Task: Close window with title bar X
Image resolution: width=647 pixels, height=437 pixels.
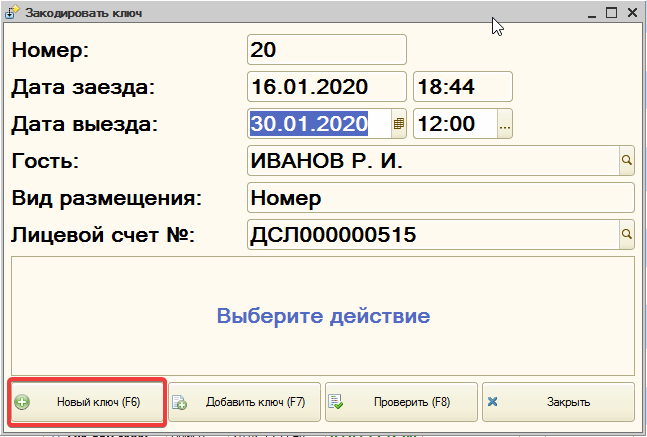Action: pos(632,13)
